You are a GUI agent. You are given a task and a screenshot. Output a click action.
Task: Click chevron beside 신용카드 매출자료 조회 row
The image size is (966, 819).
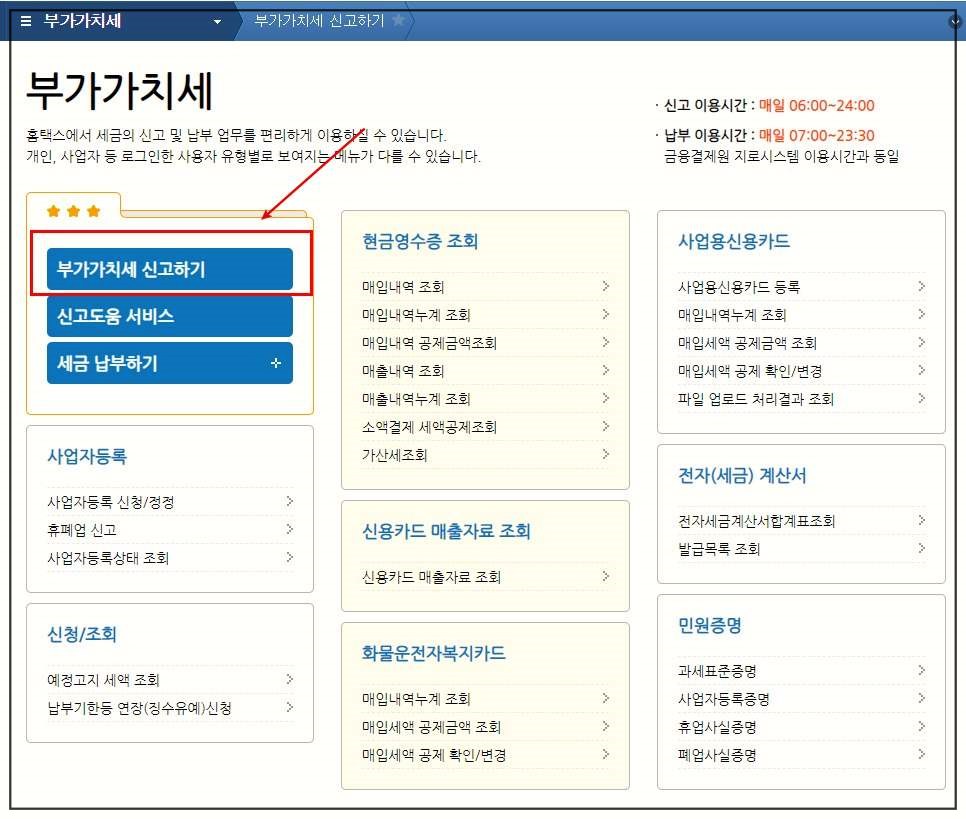point(606,576)
